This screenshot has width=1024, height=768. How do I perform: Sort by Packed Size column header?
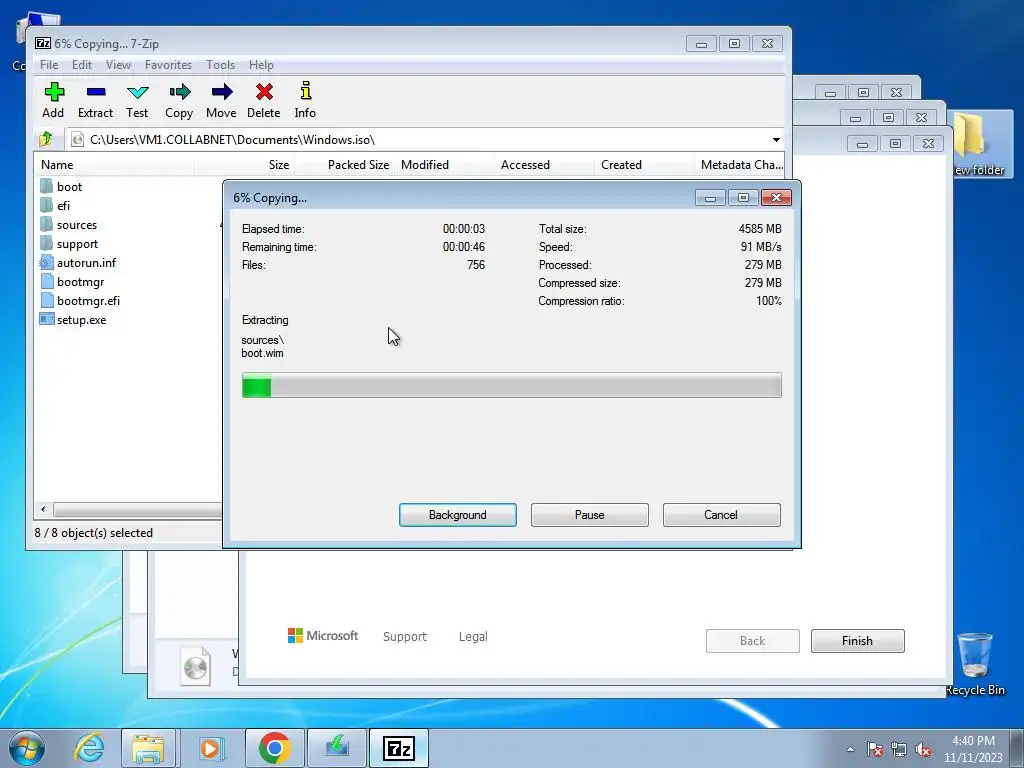tap(344, 165)
